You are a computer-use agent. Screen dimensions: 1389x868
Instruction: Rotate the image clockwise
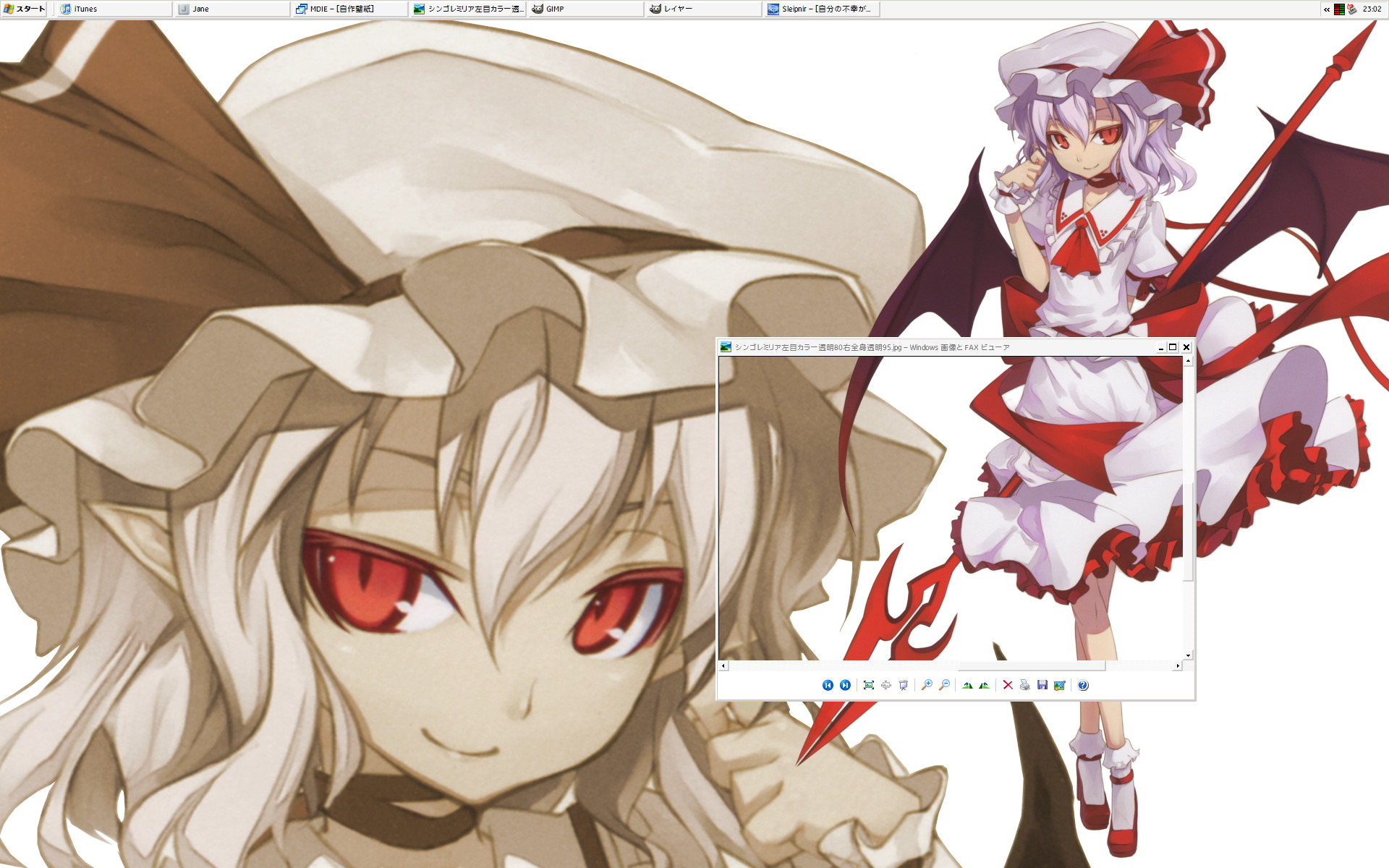967,685
